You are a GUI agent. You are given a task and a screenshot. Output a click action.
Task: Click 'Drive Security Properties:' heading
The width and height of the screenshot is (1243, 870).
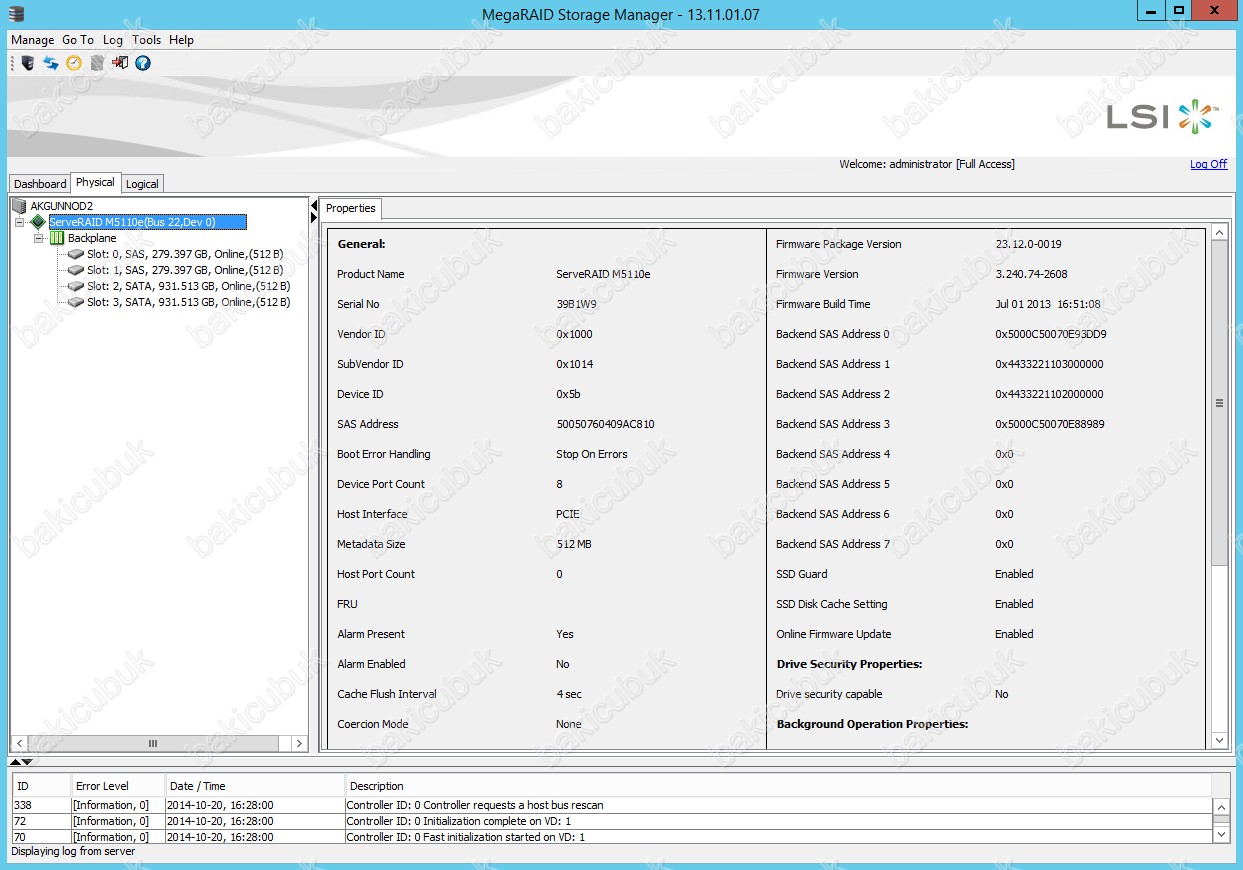pos(849,664)
